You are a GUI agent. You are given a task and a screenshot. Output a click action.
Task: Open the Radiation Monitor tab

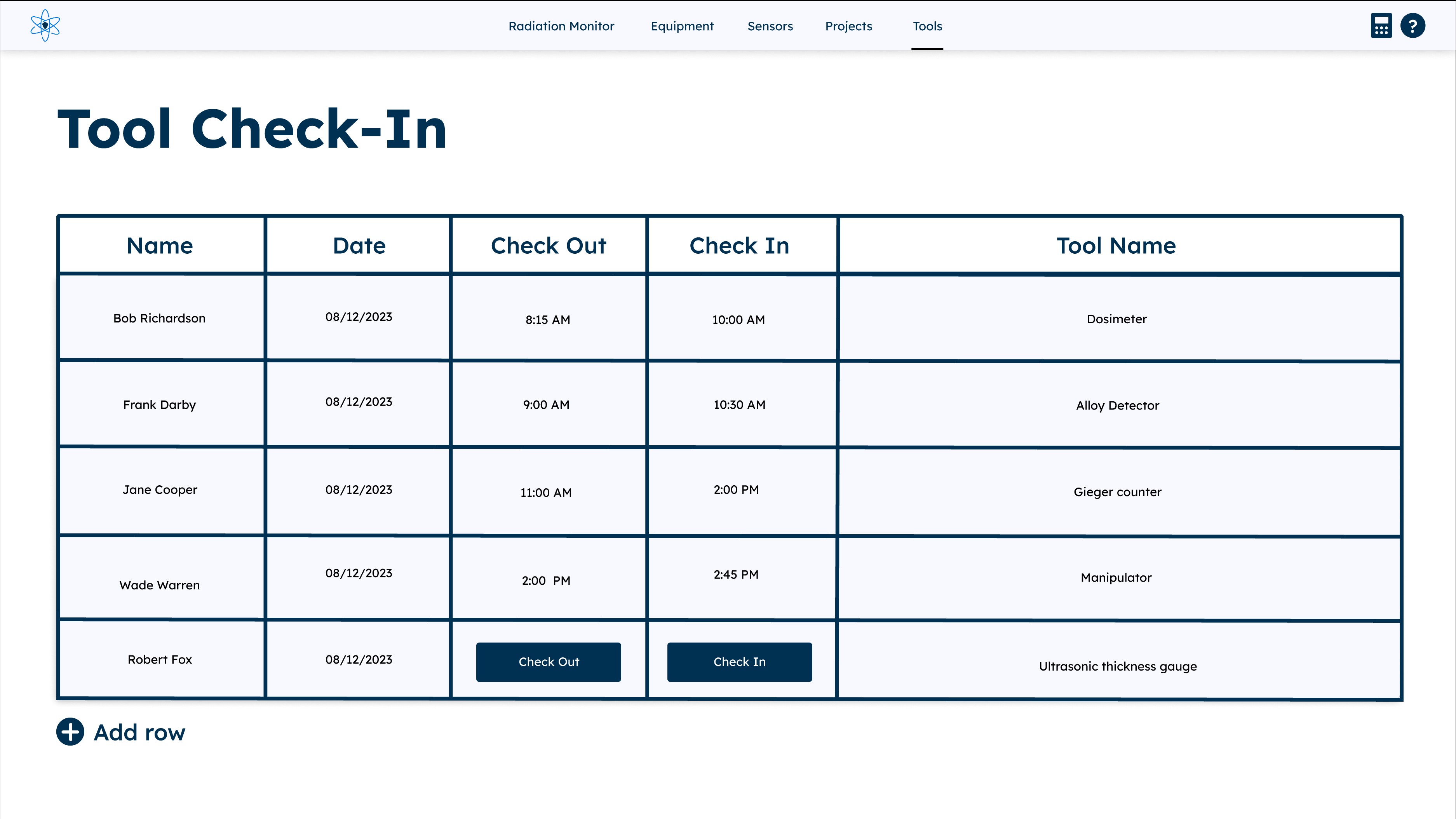[561, 26]
